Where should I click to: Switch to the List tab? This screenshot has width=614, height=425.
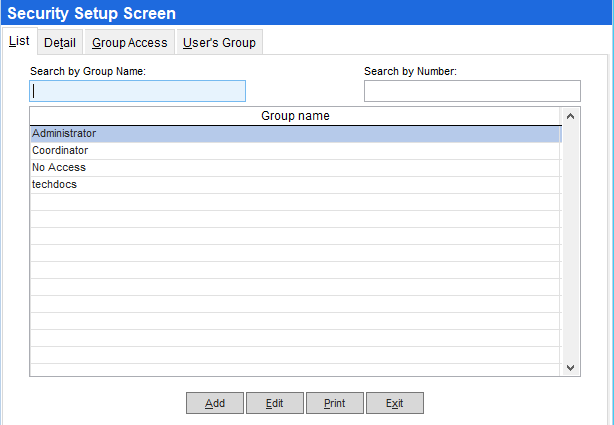tap(19, 41)
